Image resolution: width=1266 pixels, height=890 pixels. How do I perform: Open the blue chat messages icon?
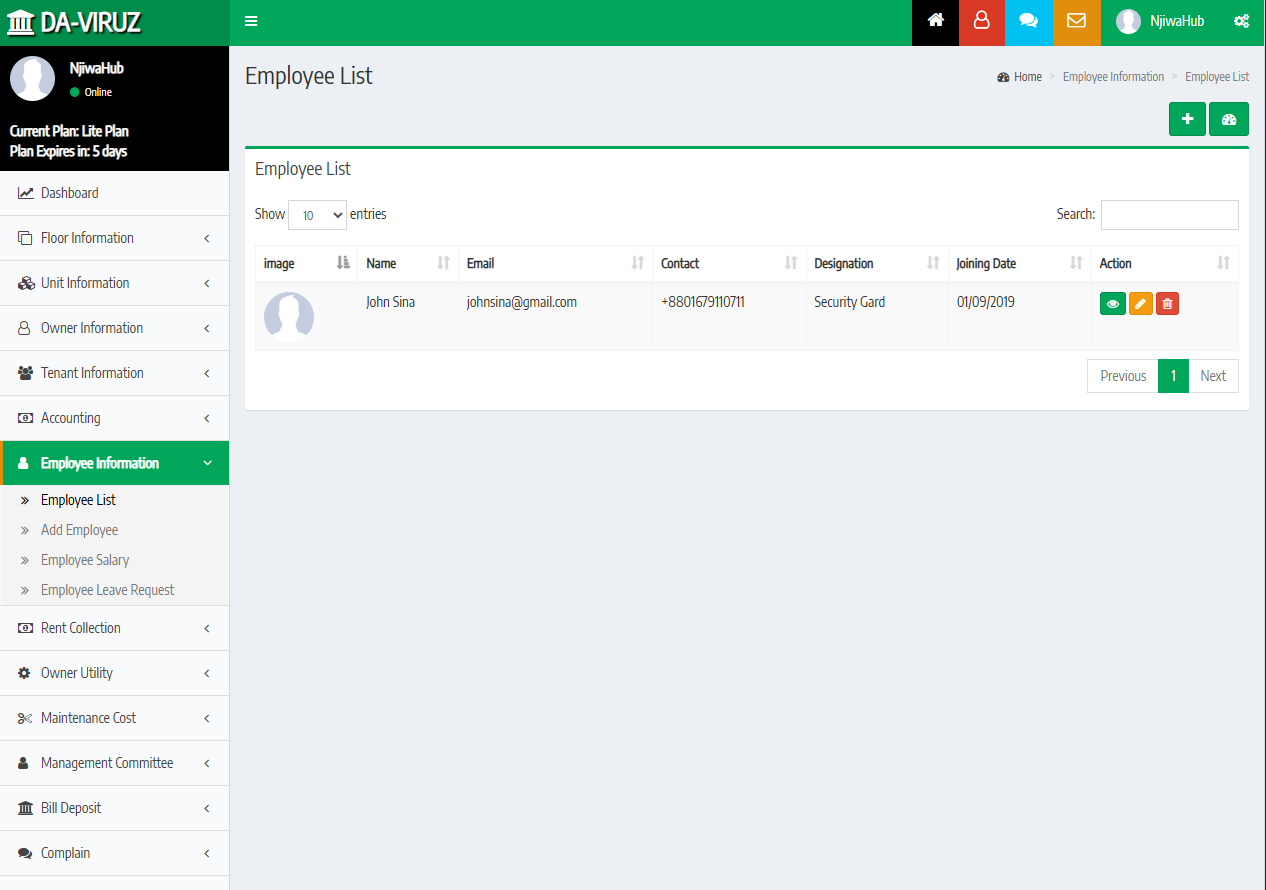1029,21
